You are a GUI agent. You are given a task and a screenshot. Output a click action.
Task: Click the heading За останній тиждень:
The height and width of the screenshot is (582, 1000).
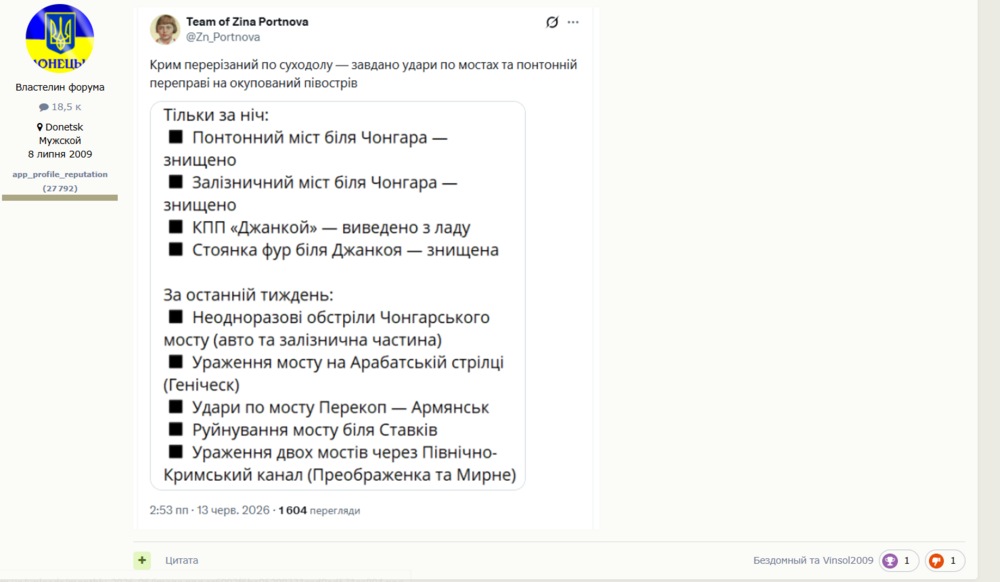pos(248,295)
